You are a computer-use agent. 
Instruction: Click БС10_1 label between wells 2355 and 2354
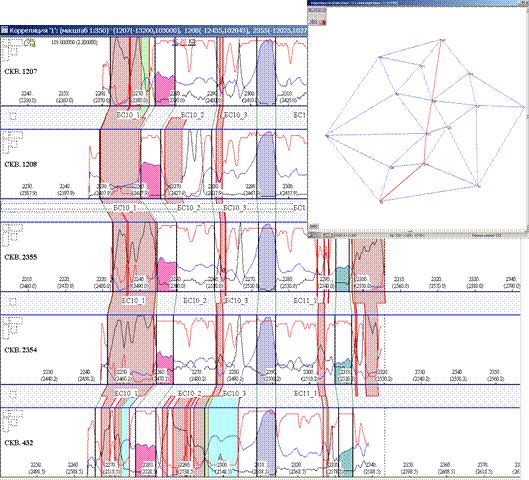134,300
